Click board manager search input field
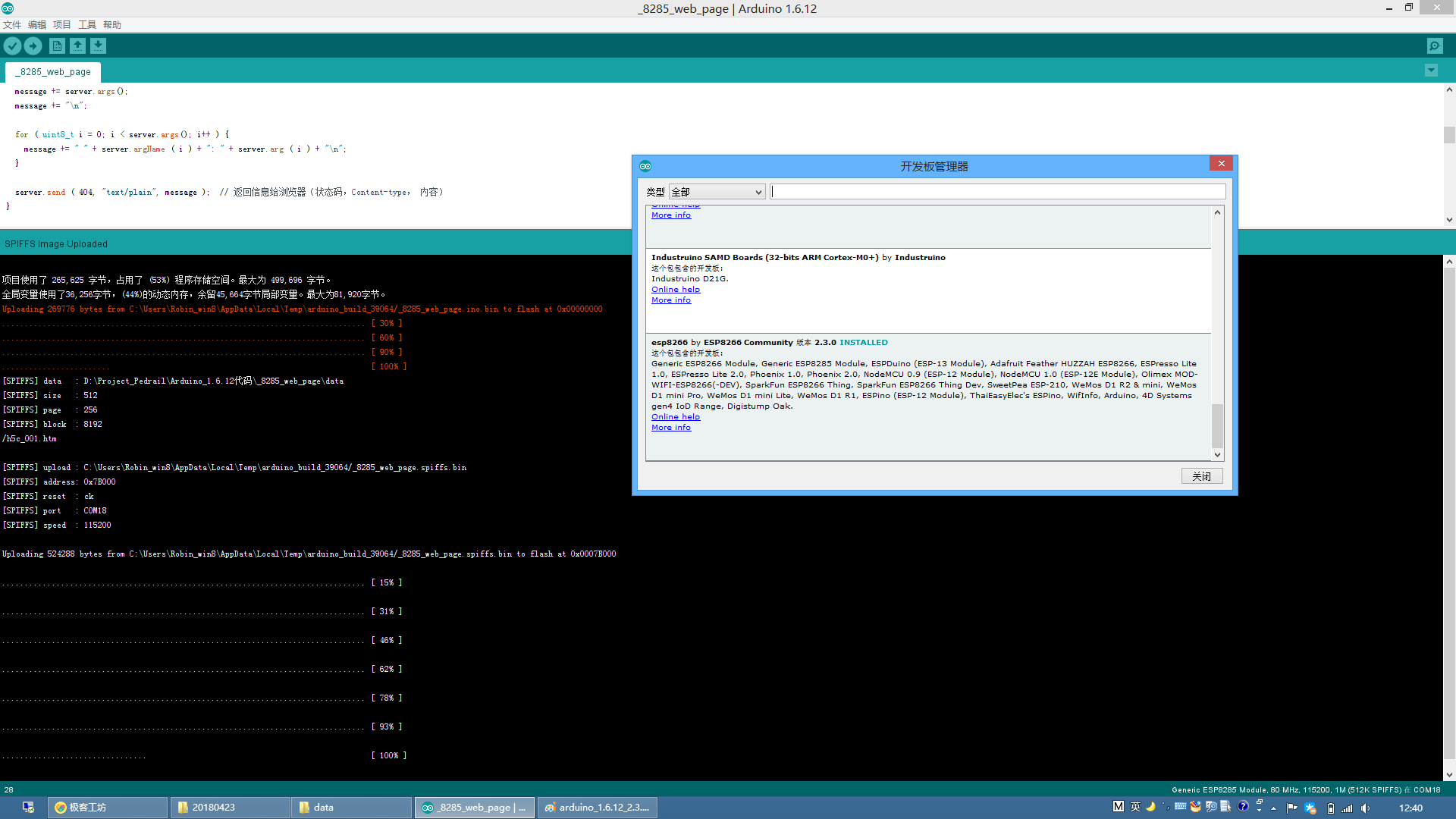 click(x=997, y=192)
